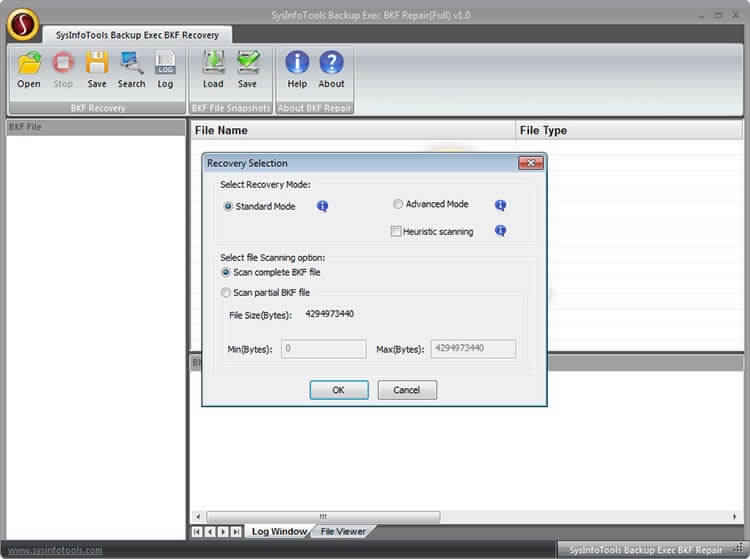This screenshot has width=750, height=559.
Task: Minimize the application window
Action: pyautogui.click(x=701, y=15)
